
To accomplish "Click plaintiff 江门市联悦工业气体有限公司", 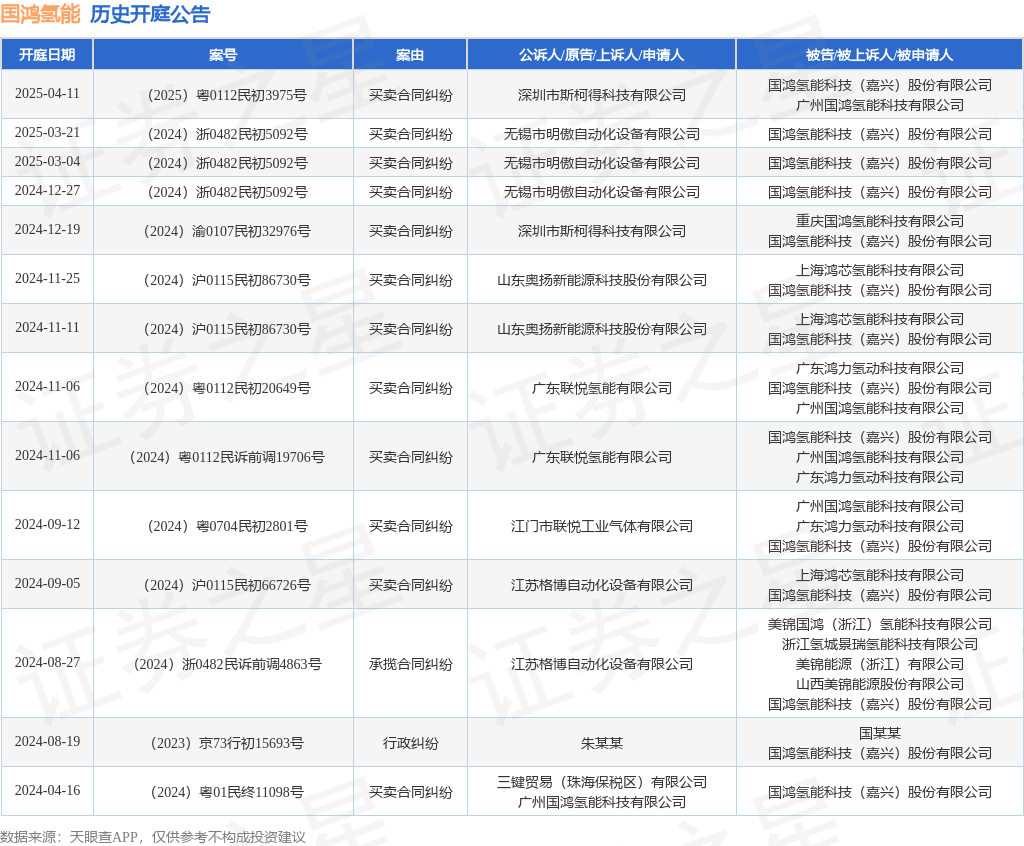I will 601,527.
